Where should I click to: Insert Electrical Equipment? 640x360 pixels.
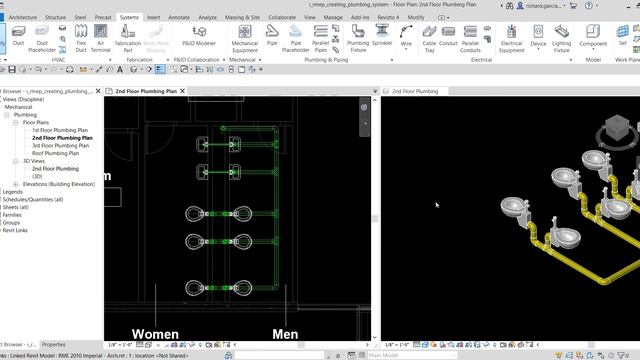[x=511, y=39]
